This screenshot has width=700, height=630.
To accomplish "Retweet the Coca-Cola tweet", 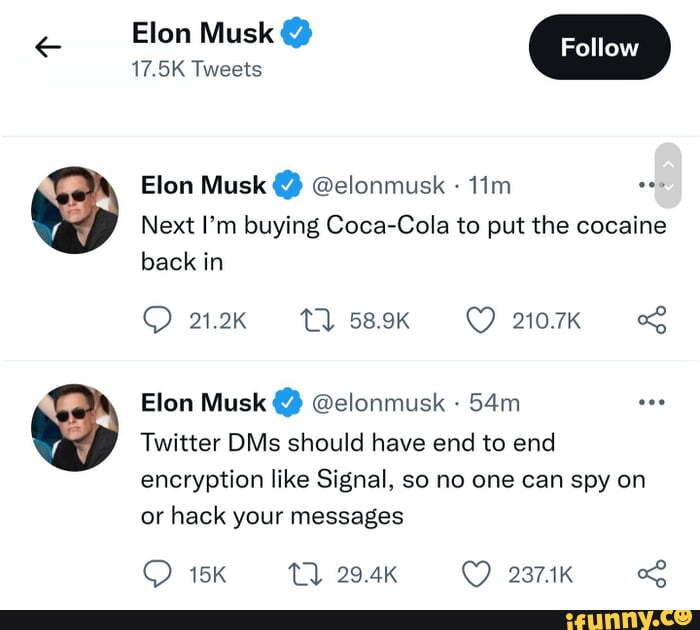I will pos(317,321).
